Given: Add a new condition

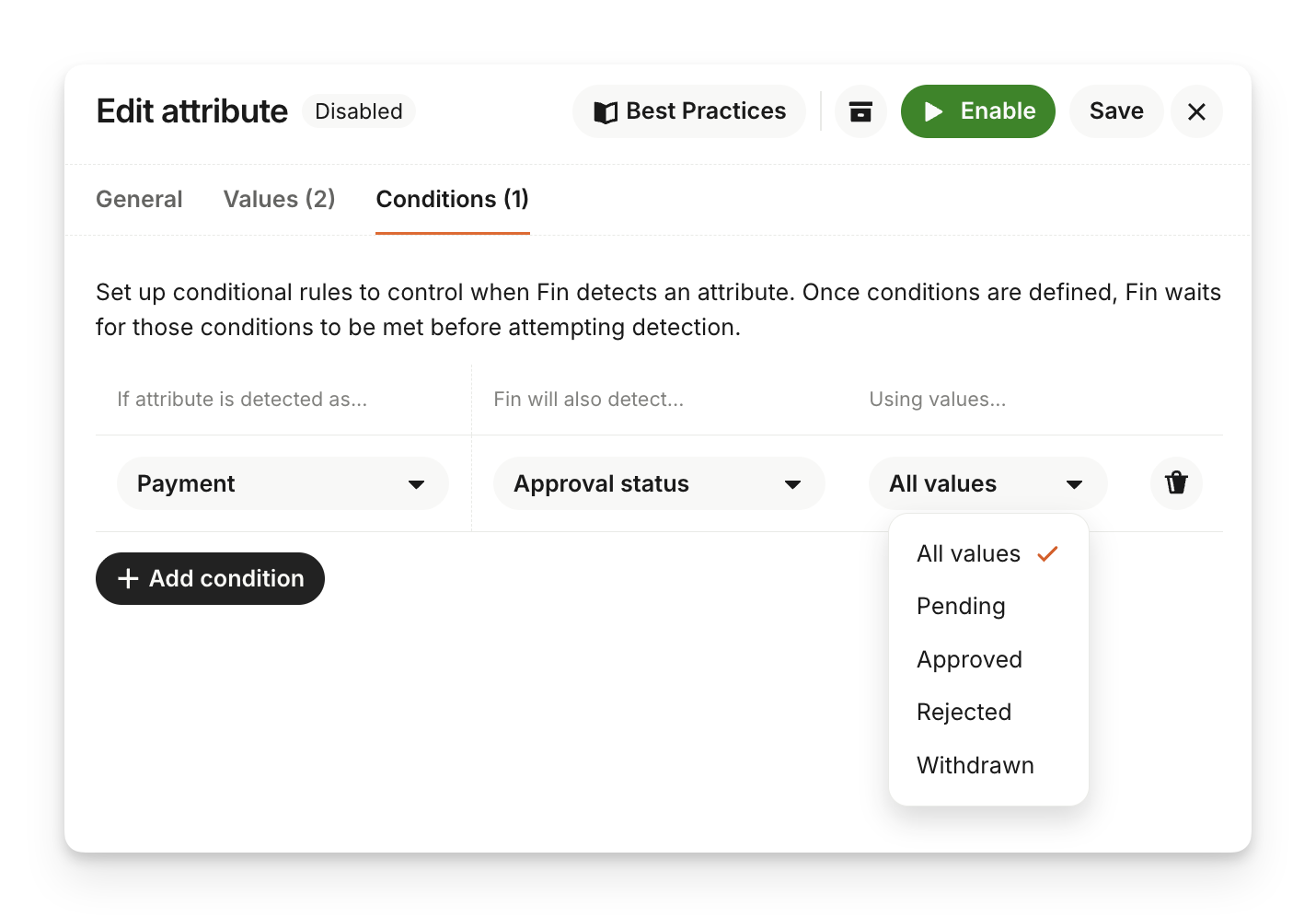Looking at the screenshot, I should pos(210,578).
